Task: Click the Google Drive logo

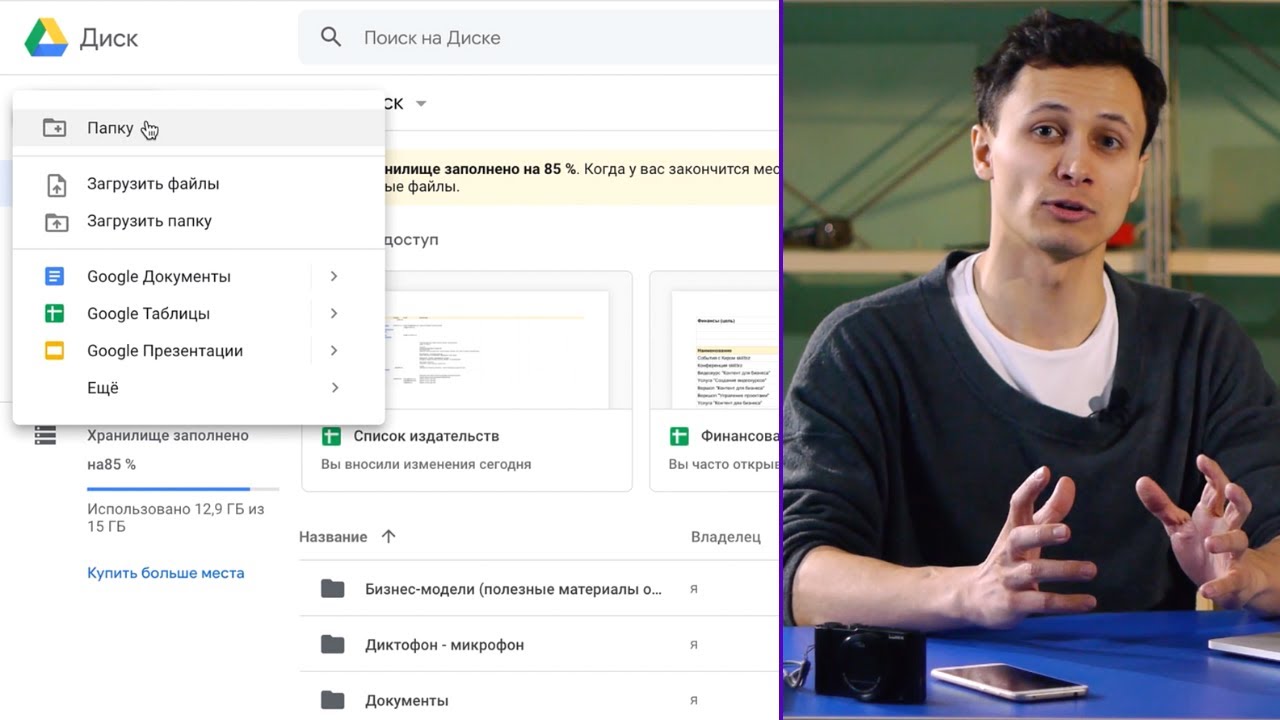Action: coord(46,38)
